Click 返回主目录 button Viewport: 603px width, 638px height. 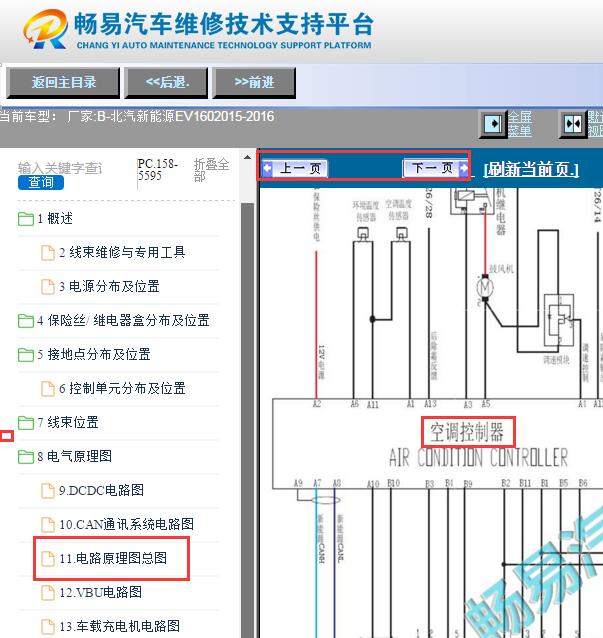(x=63, y=83)
